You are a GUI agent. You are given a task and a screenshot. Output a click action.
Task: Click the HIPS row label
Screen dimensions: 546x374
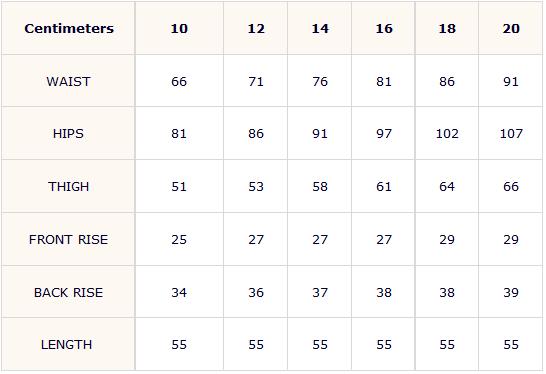[x=68, y=134]
